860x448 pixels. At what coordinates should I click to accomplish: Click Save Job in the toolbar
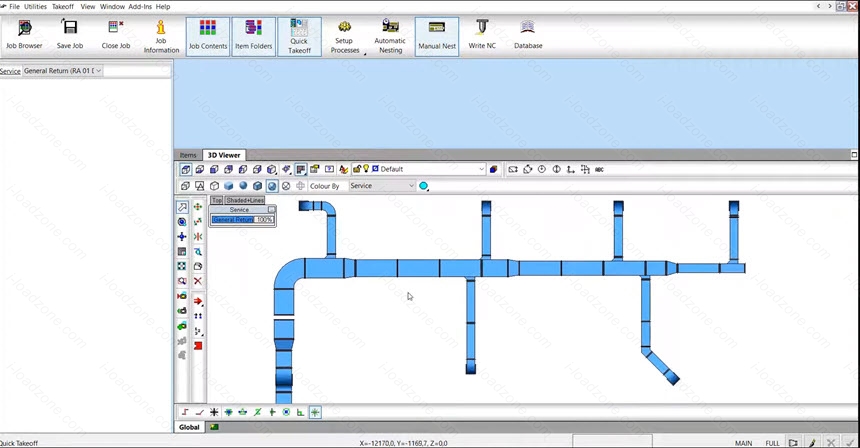70,35
